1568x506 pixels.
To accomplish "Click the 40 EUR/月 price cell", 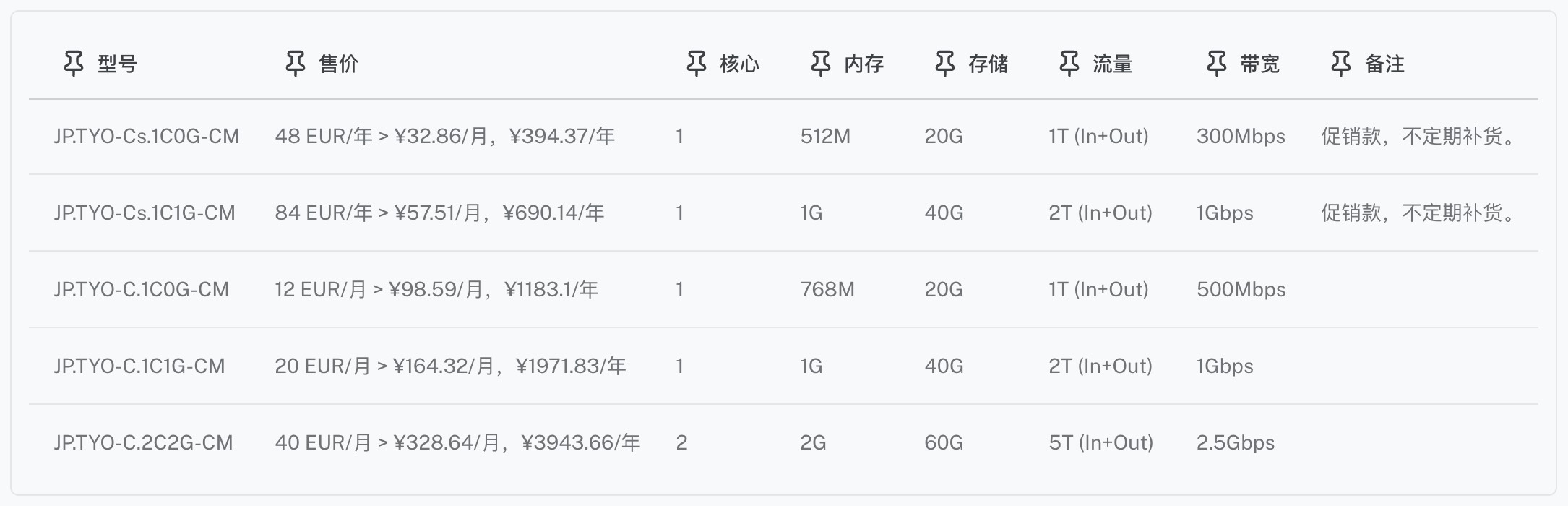I will [x=457, y=443].
